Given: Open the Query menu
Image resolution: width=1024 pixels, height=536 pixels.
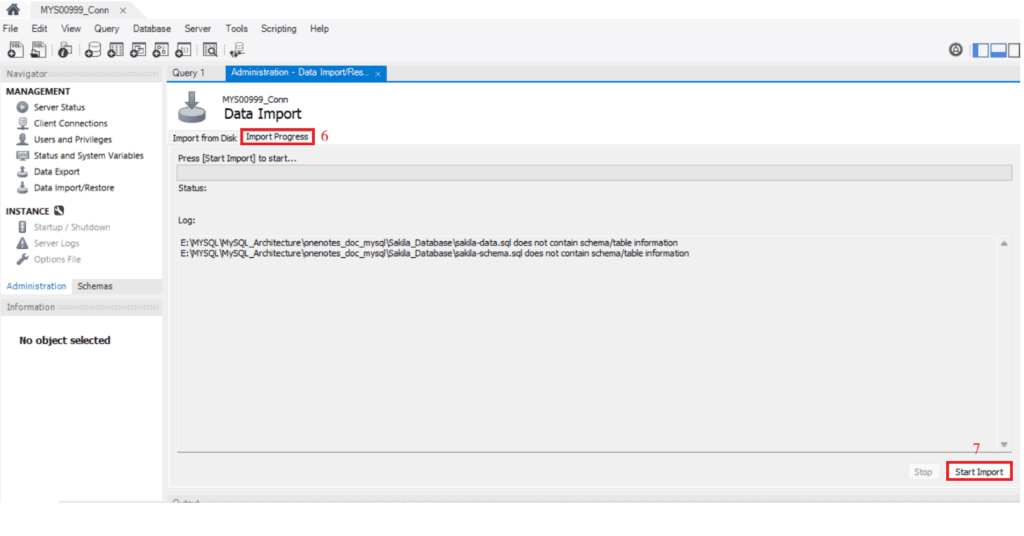Looking at the screenshot, I should coord(106,29).
